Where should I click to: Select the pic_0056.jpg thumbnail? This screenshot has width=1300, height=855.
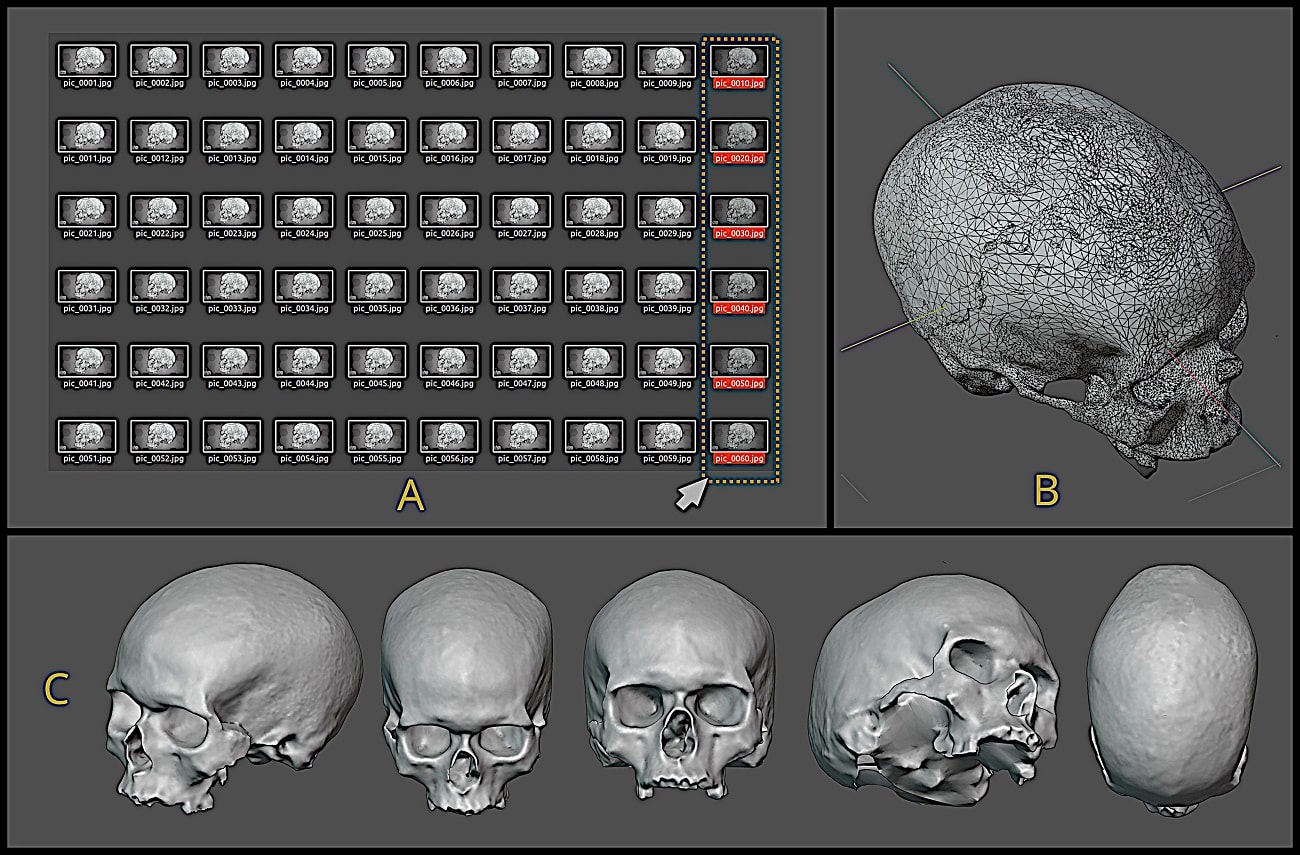[449, 436]
